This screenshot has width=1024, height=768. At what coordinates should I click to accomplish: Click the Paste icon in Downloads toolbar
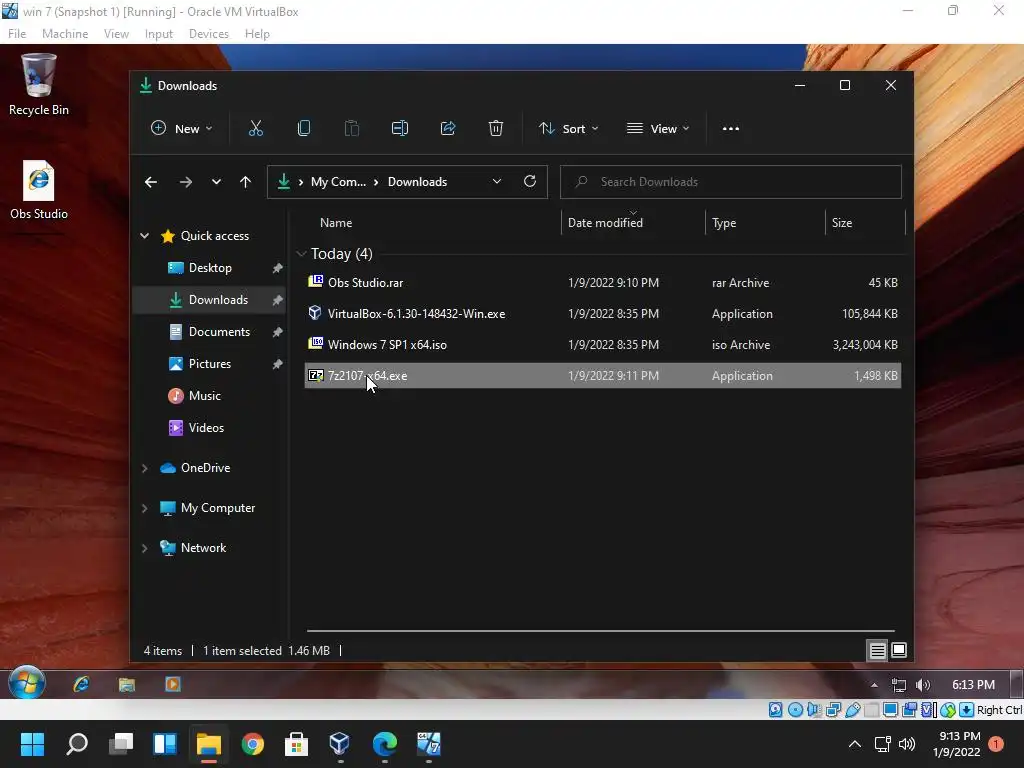(x=351, y=129)
